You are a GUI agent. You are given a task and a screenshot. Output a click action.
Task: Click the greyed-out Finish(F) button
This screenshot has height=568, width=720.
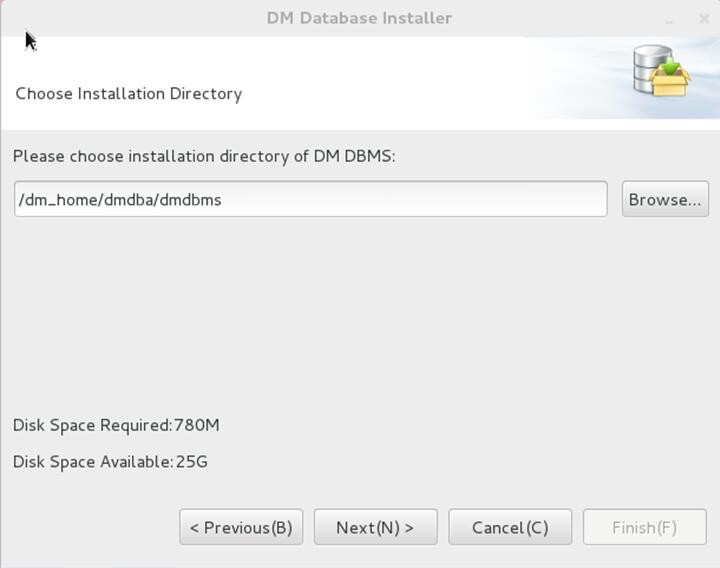tap(645, 527)
